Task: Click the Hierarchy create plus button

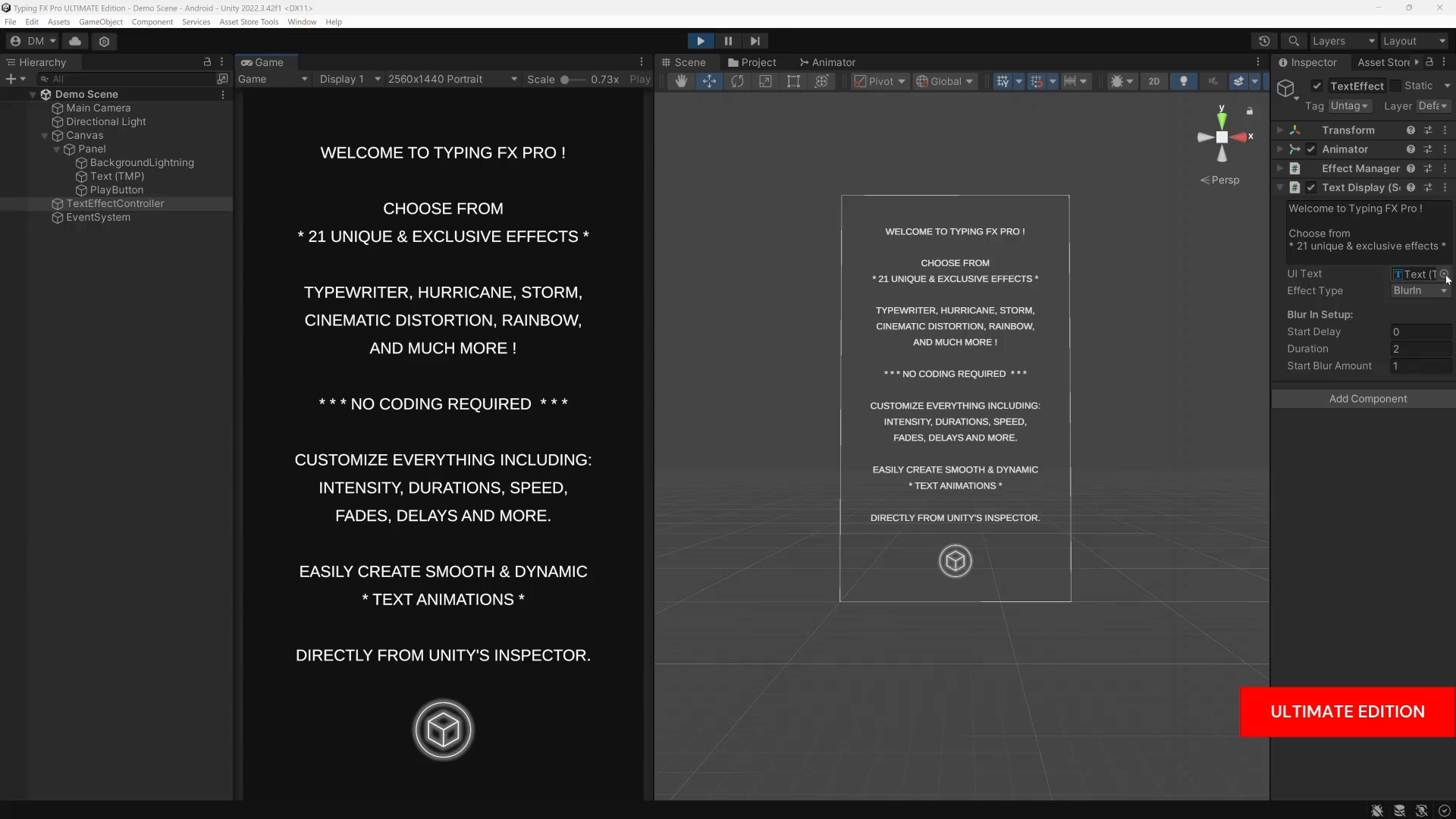Action: click(x=11, y=79)
